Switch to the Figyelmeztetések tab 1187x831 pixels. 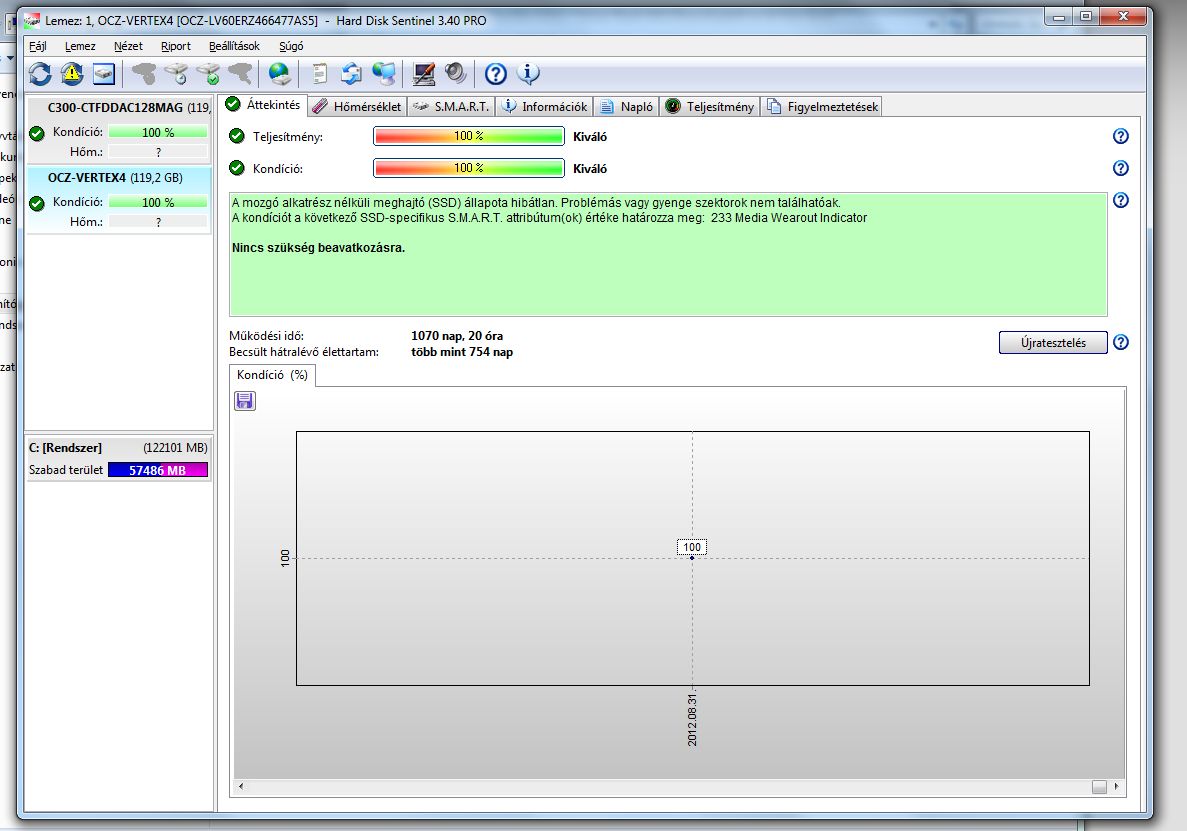click(821, 107)
